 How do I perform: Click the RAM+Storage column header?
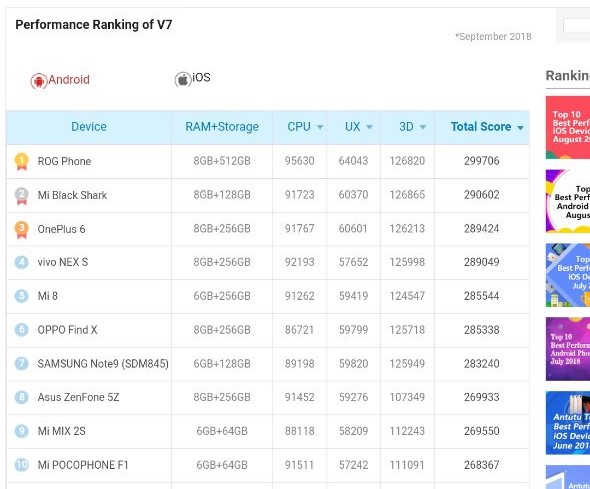click(x=222, y=127)
